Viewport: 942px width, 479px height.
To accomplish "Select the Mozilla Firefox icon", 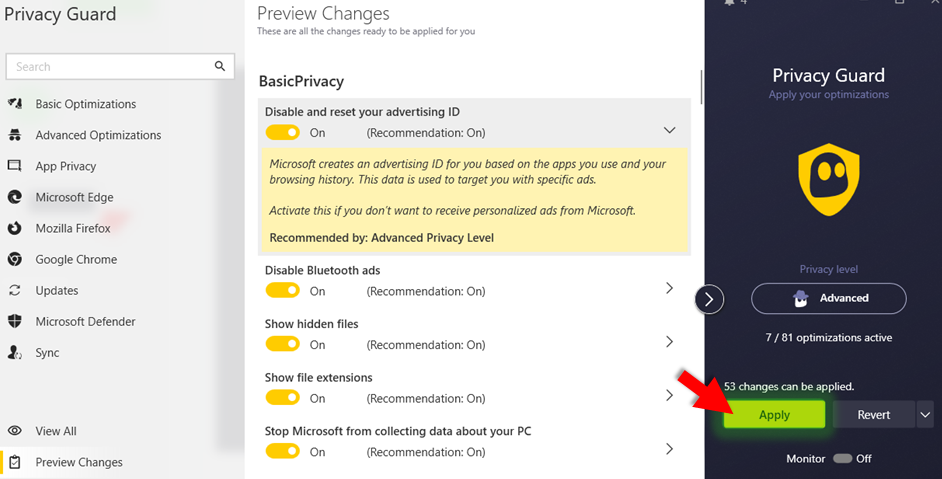I will pos(15,228).
